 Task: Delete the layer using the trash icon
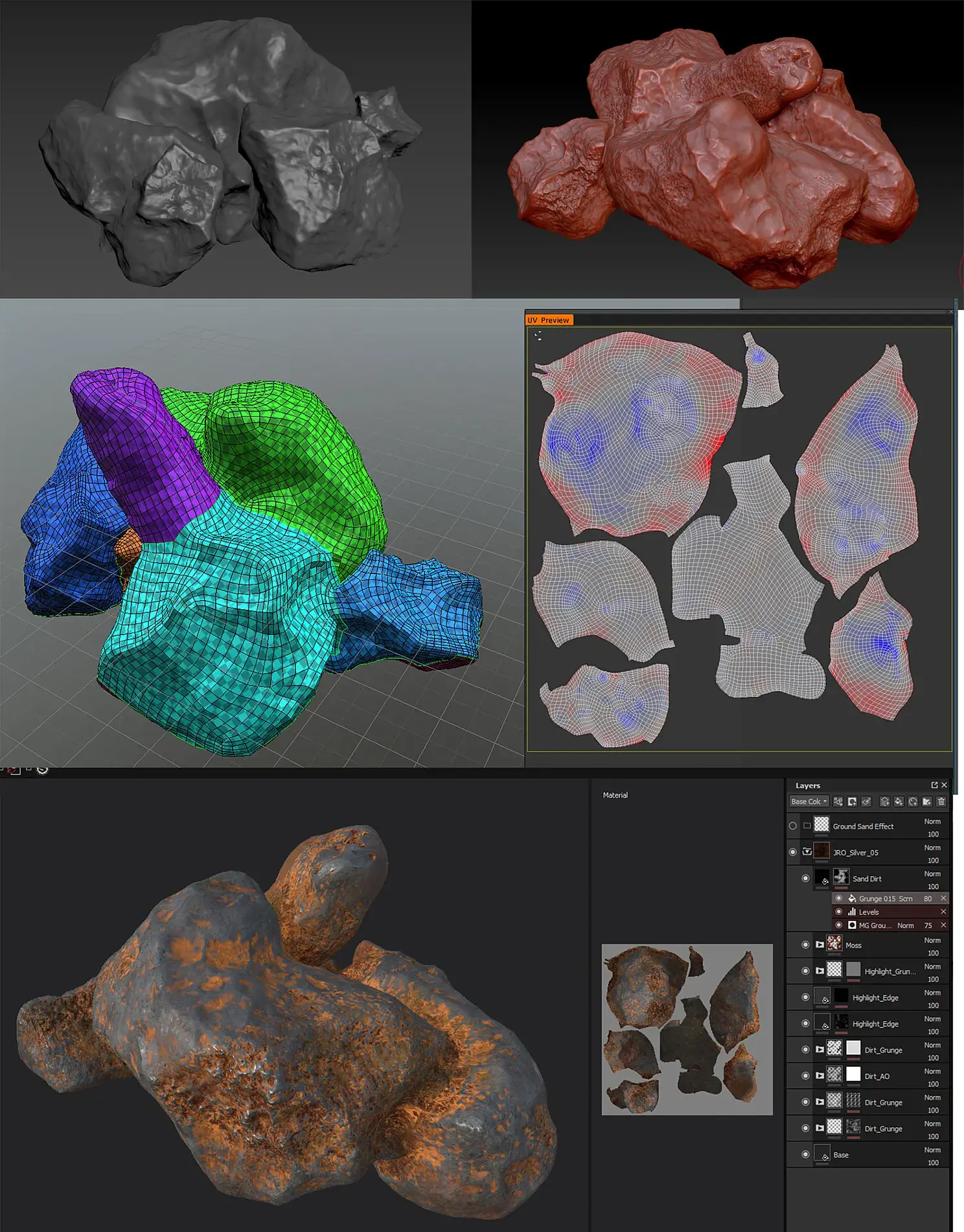point(941,802)
